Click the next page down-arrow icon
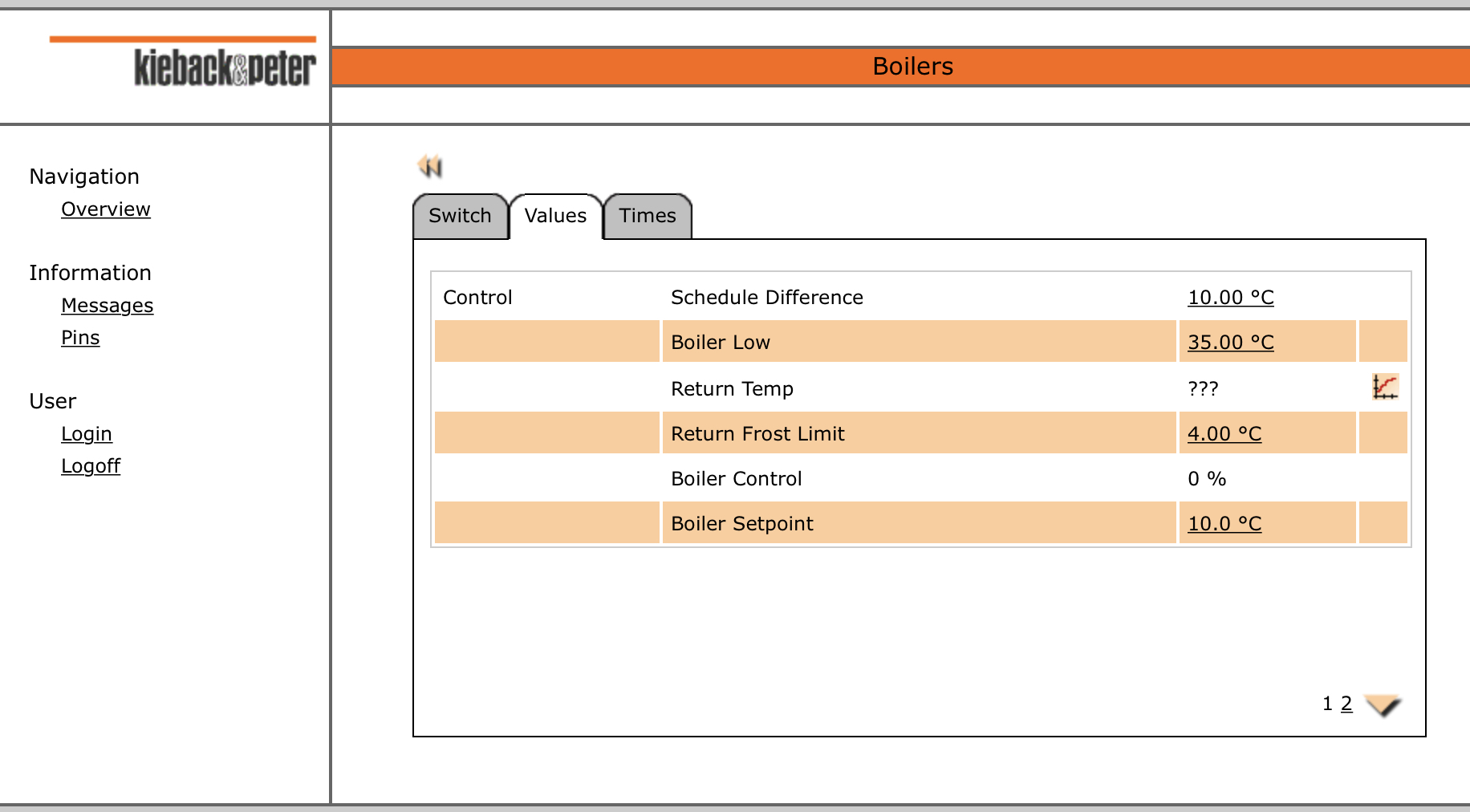Screen dimensions: 1470x812 coord(1383,705)
